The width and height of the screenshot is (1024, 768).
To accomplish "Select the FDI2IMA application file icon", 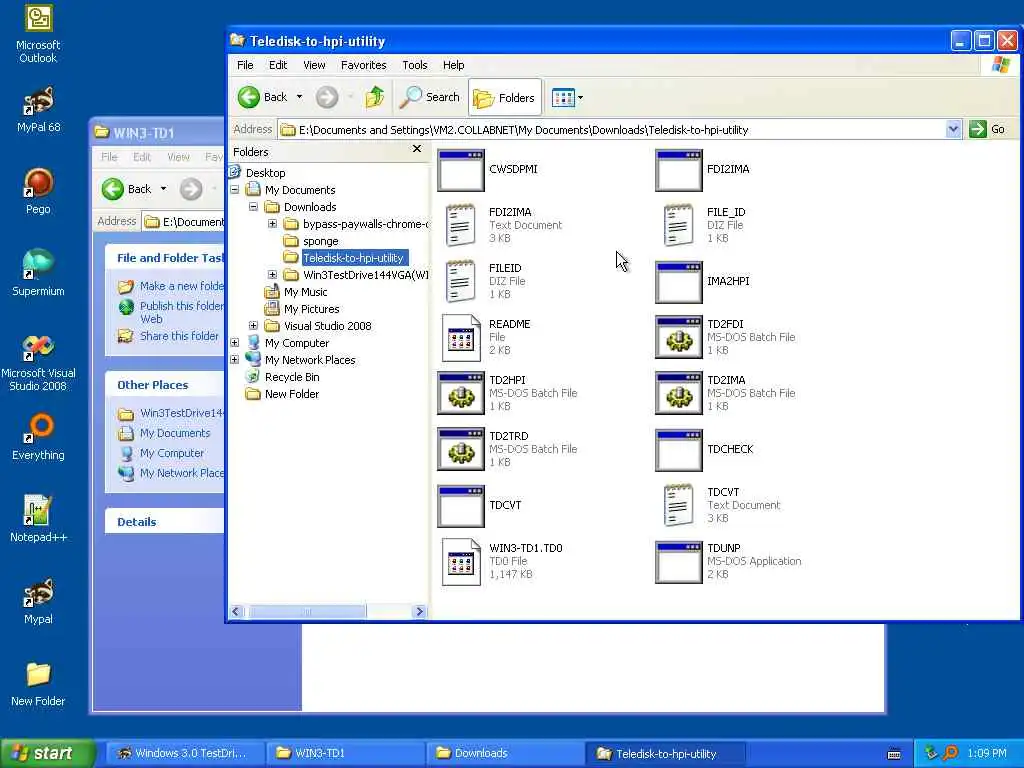I will (x=703, y=170).
